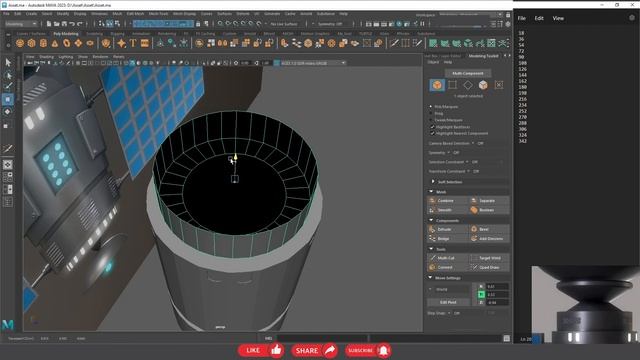Toggle Highlight Backfaces checkbox
This screenshot has width=640, height=360.
pos(433,127)
